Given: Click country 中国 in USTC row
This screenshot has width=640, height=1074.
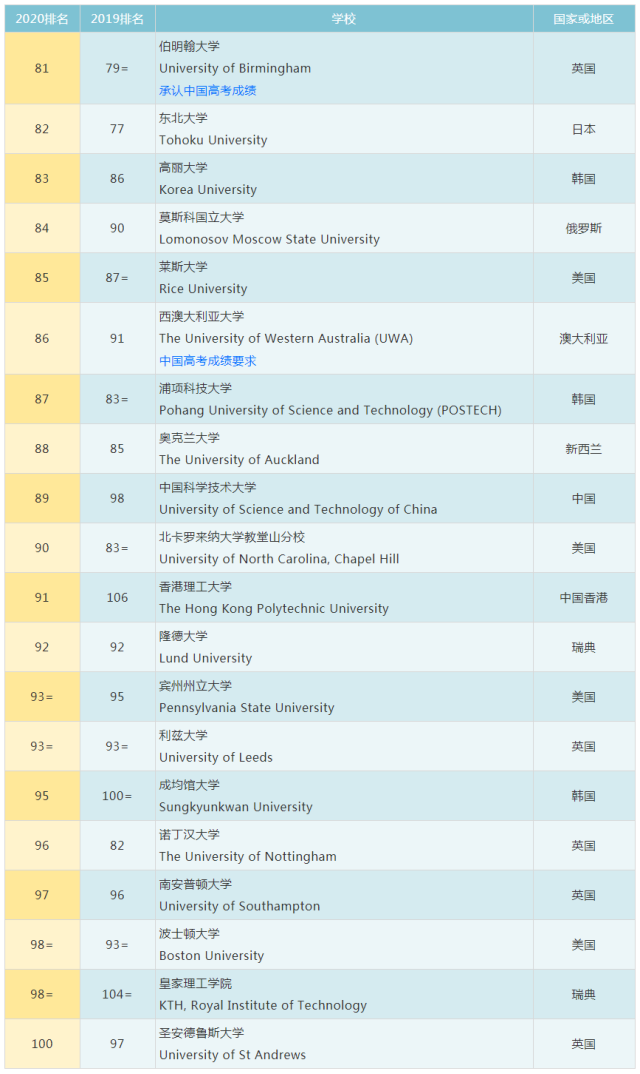Looking at the screenshot, I should coord(584,499).
